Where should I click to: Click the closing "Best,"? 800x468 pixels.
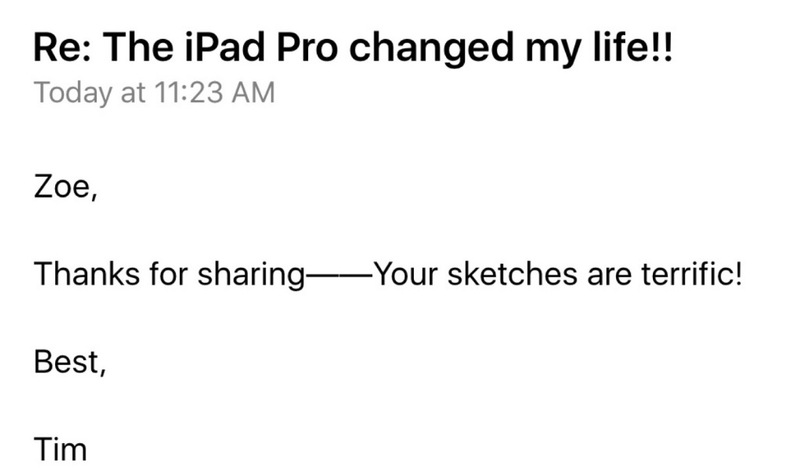click(70, 362)
